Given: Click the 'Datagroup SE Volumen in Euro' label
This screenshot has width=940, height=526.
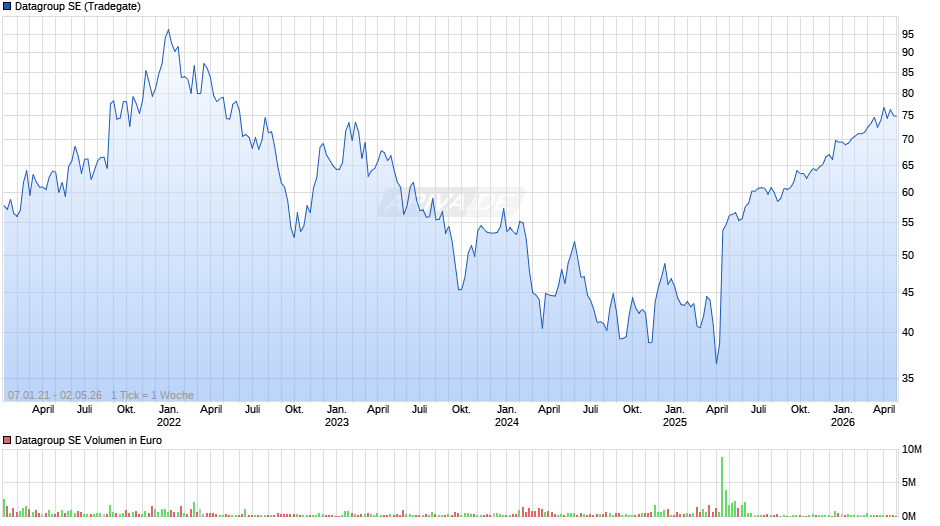Looking at the screenshot, I should (x=88, y=440).
